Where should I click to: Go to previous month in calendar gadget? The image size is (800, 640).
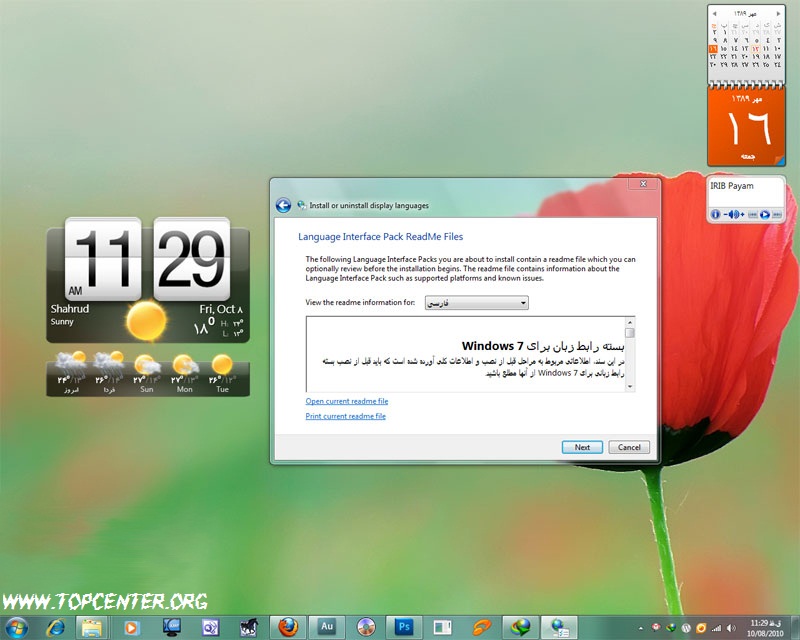pos(714,13)
